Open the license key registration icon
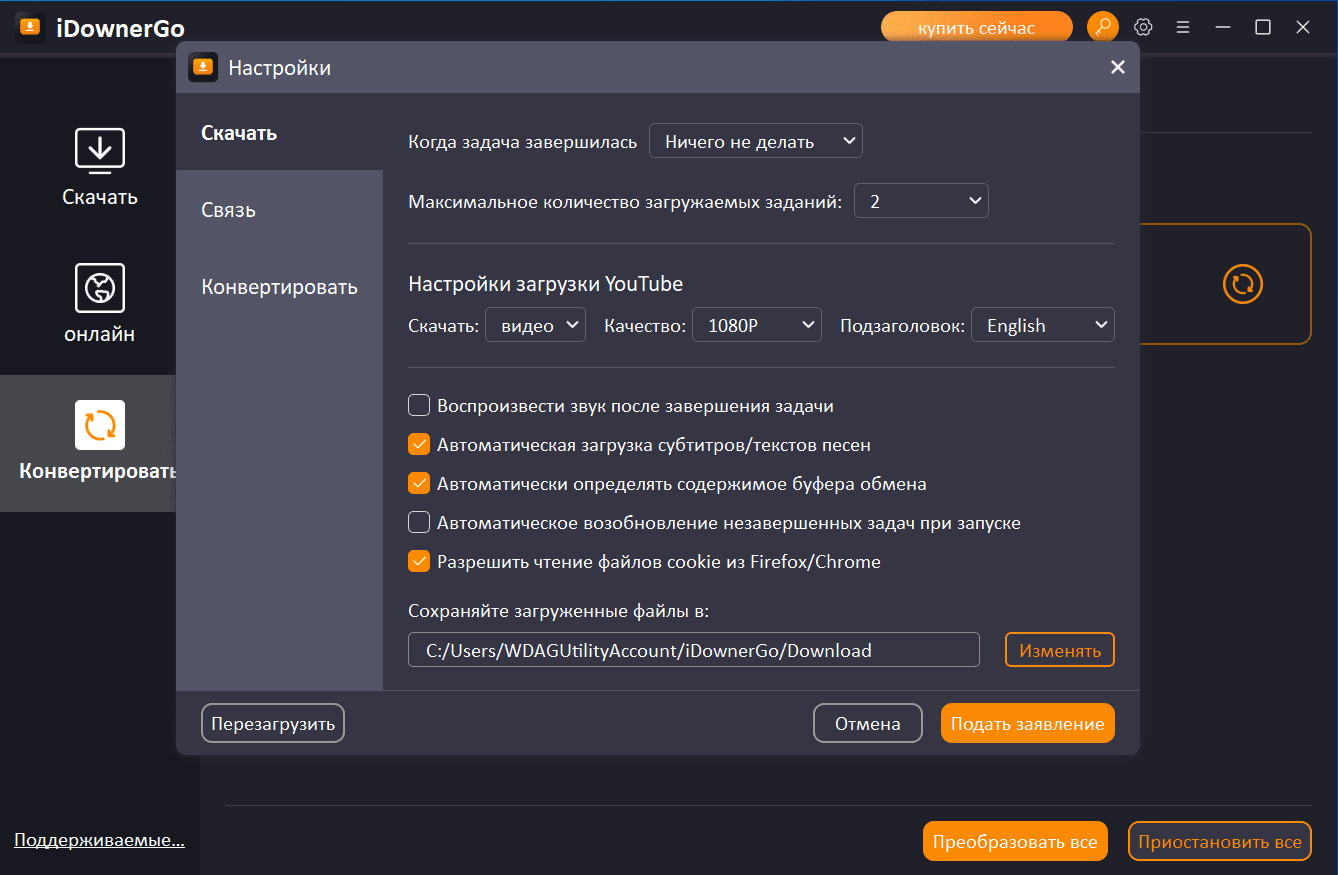Viewport: 1338px width, 875px height. click(1103, 27)
